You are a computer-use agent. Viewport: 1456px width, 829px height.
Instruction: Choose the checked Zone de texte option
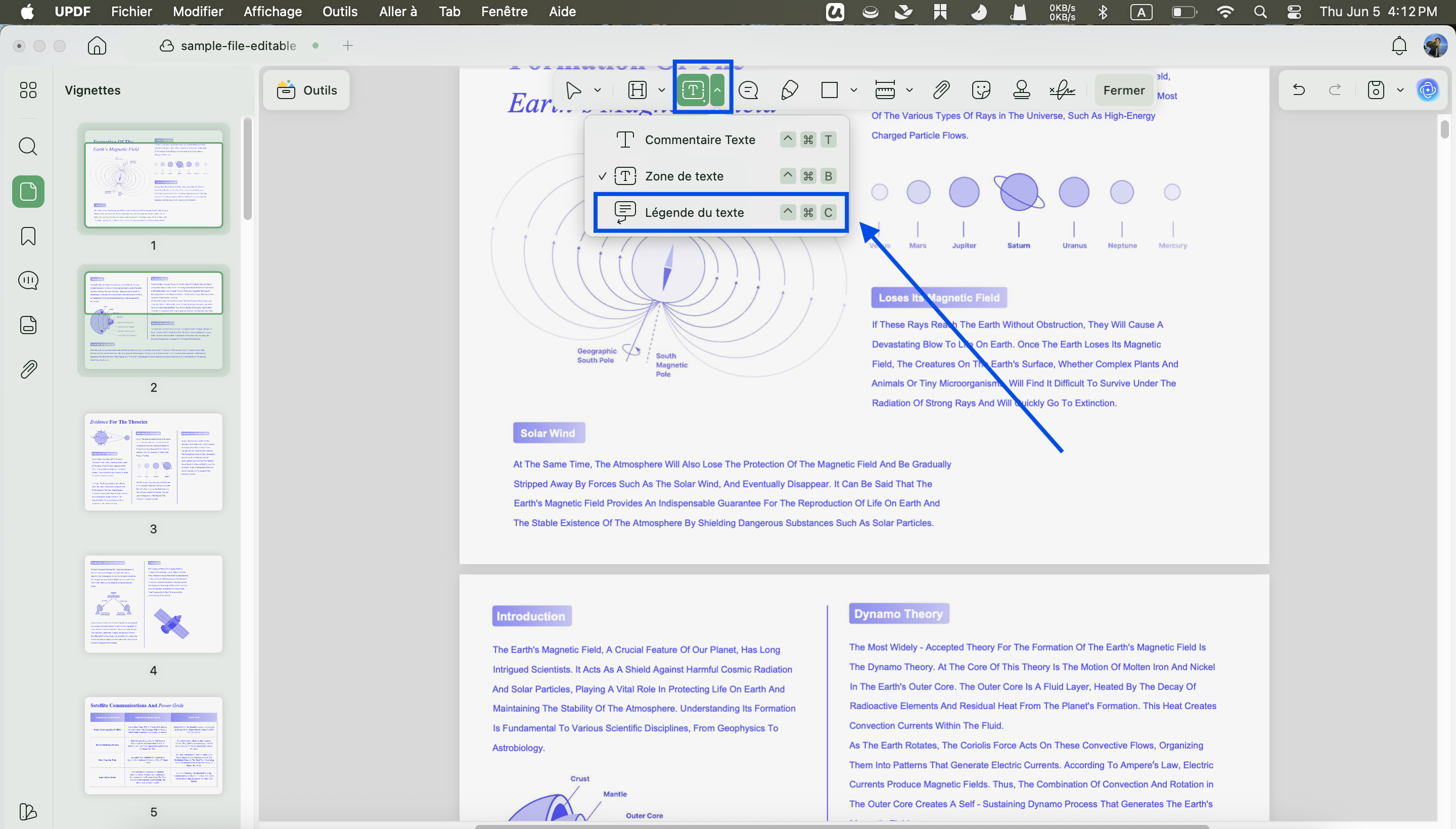click(717, 176)
